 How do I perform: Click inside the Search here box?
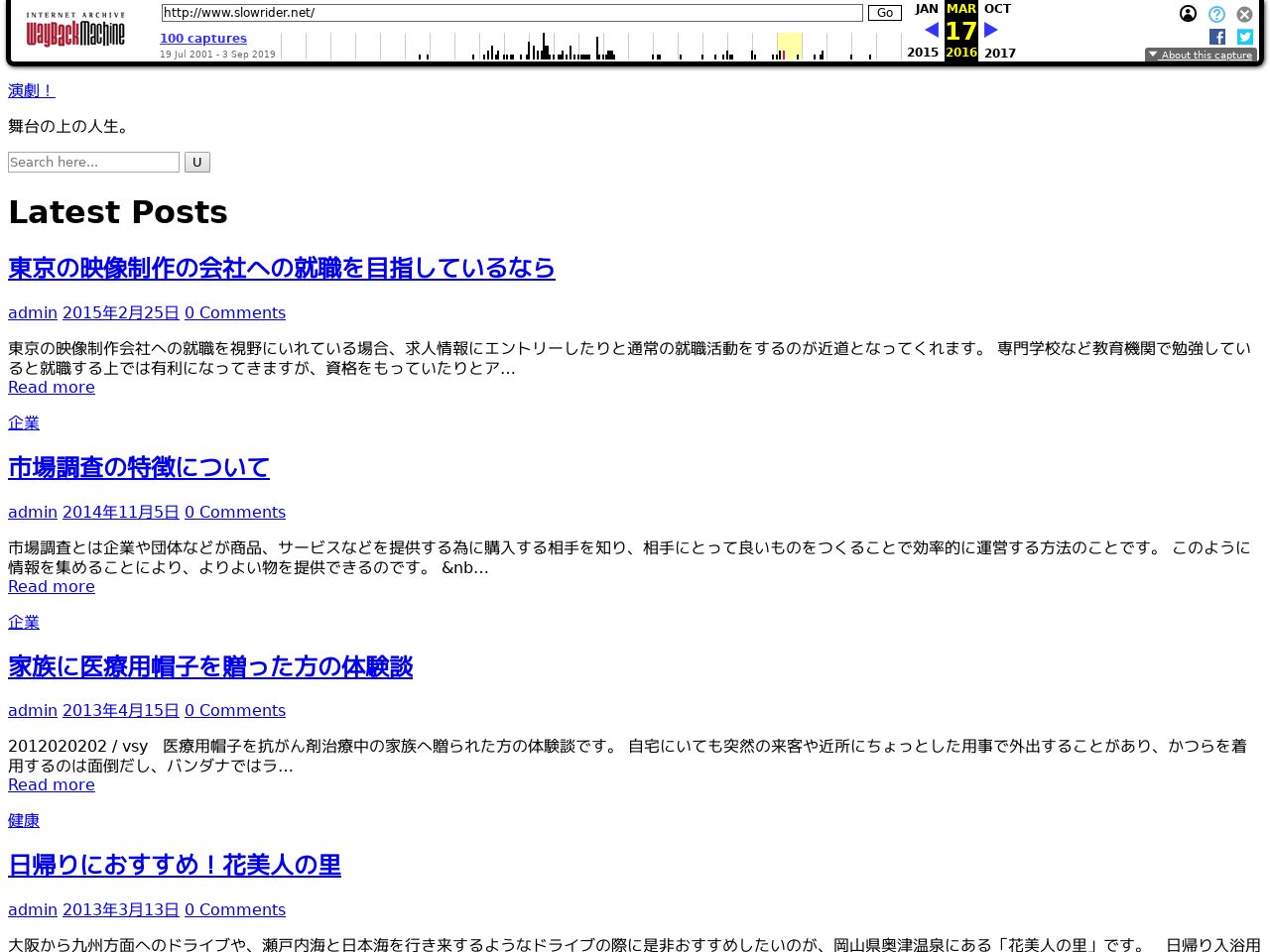pos(93,163)
